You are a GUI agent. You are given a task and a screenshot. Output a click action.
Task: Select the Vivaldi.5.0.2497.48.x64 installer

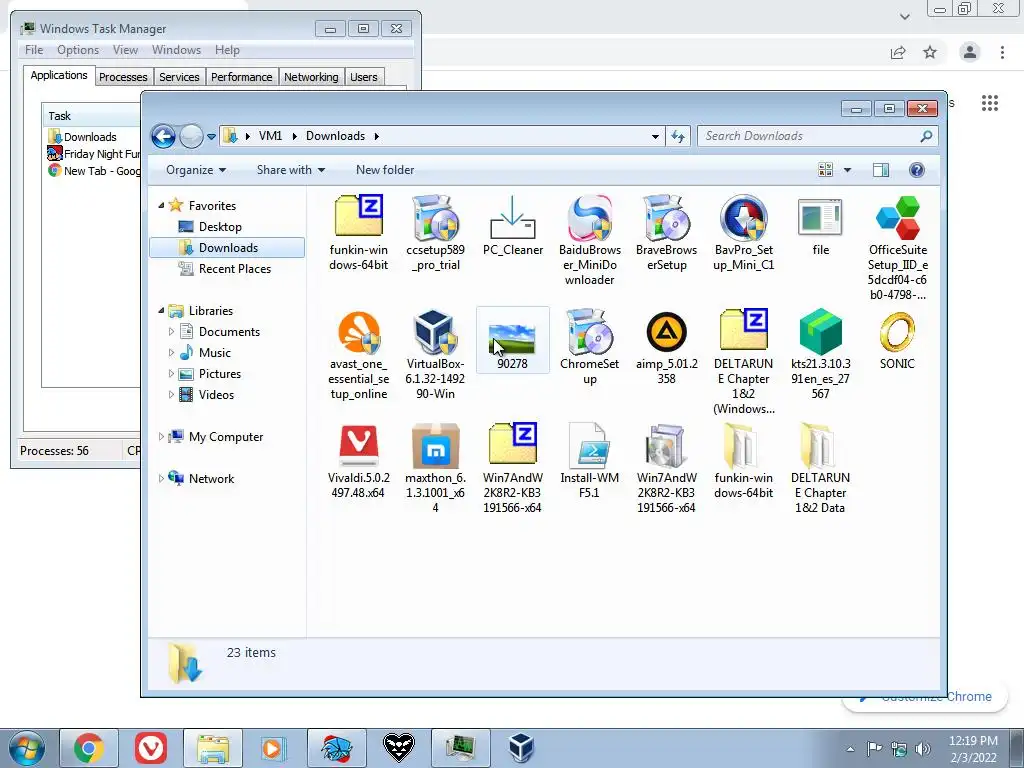359,460
